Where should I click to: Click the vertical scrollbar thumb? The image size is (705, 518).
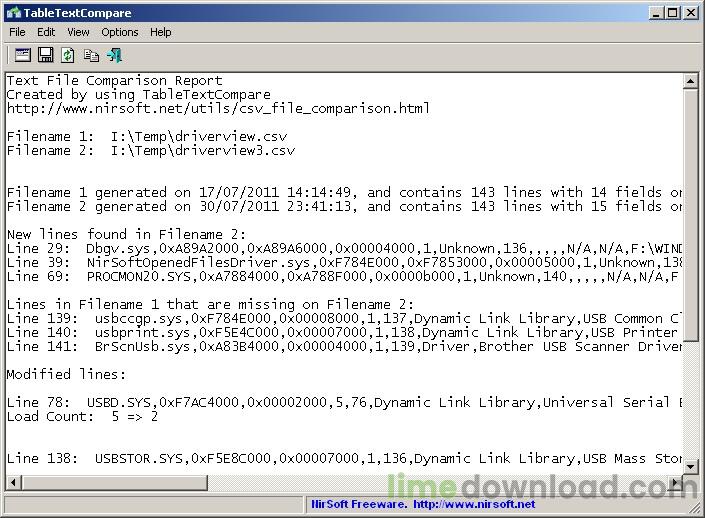click(x=690, y=216)
